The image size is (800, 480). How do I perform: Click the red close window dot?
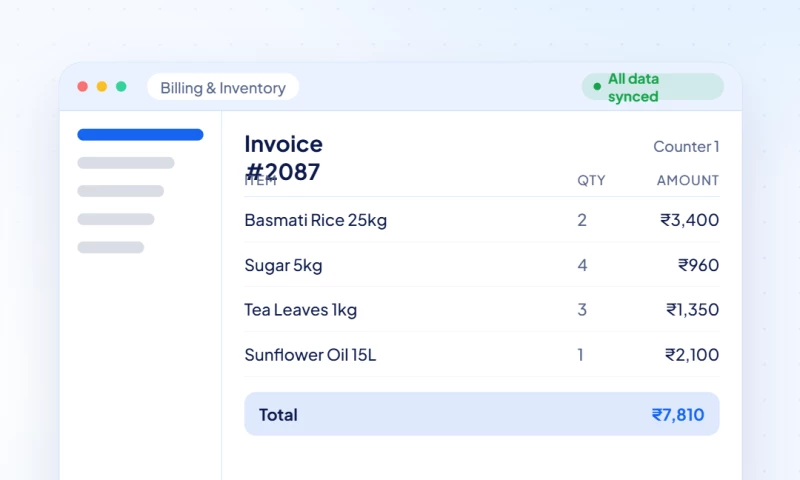83,87
